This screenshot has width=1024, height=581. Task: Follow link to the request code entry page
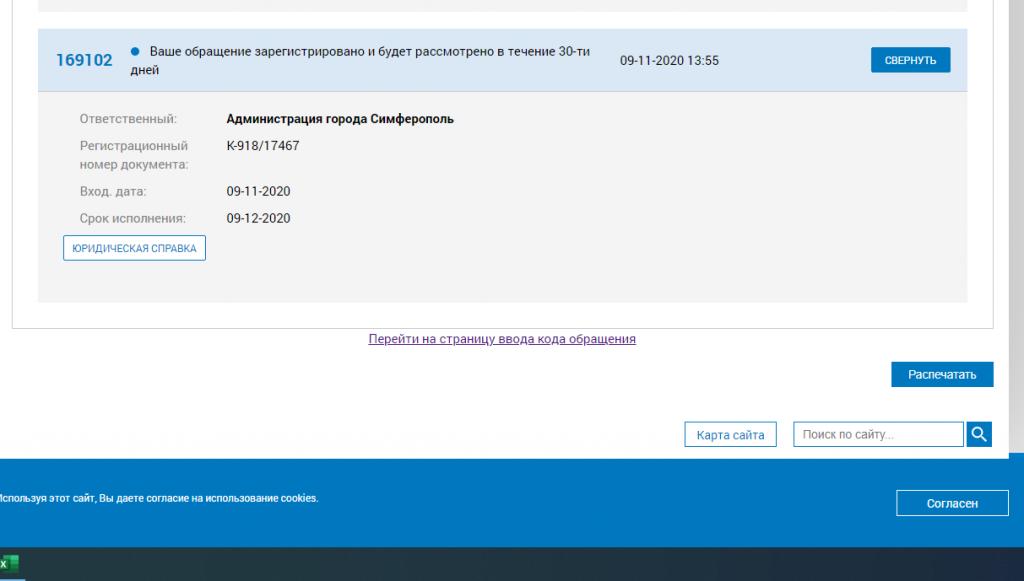point(502,339)
